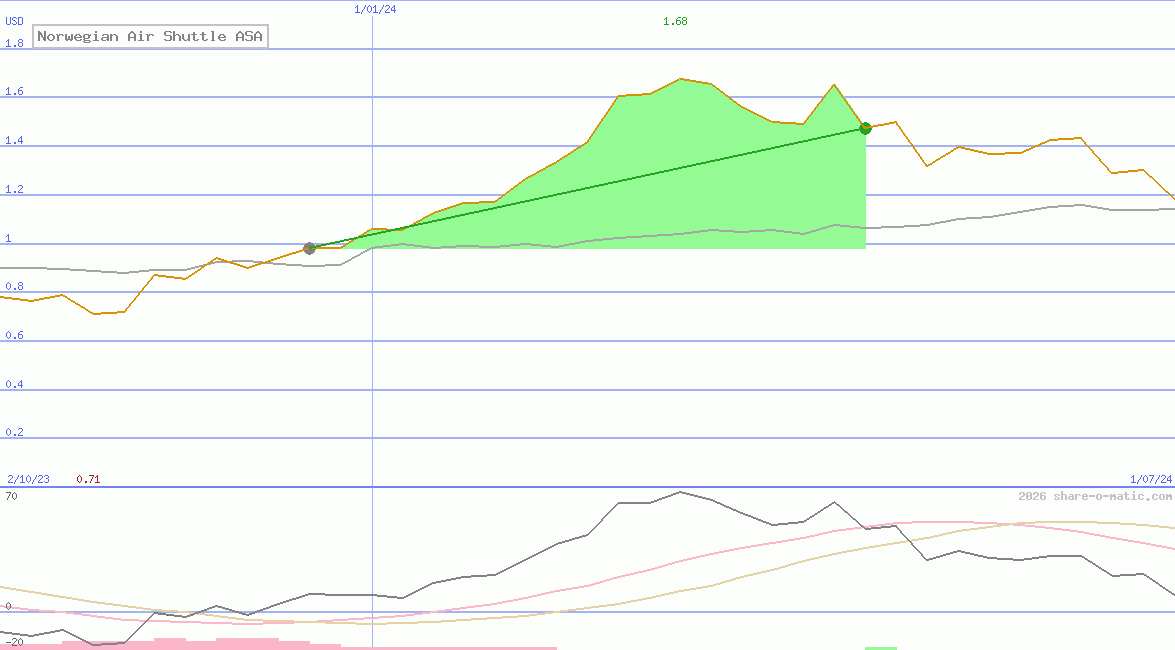Click the 1/07/24 end date label
The height and width of the screenshot is (650, 1175).
pyautogui.click(x=1151, y=479)
